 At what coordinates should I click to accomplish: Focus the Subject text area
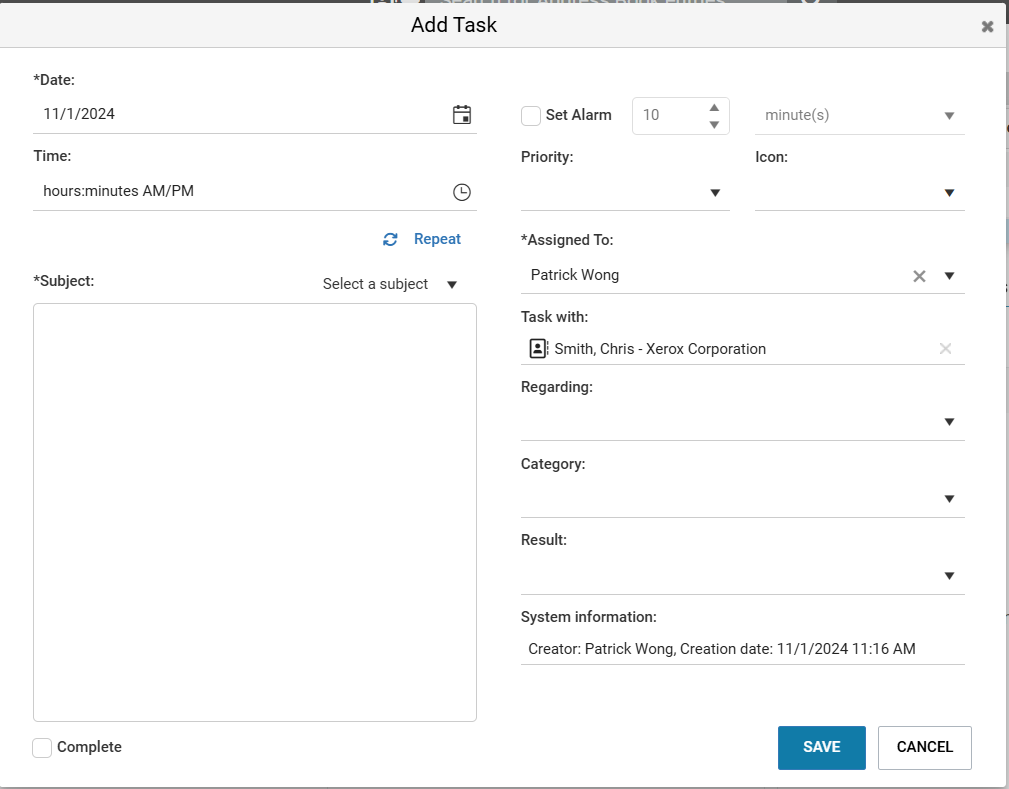tap(255, 512)
